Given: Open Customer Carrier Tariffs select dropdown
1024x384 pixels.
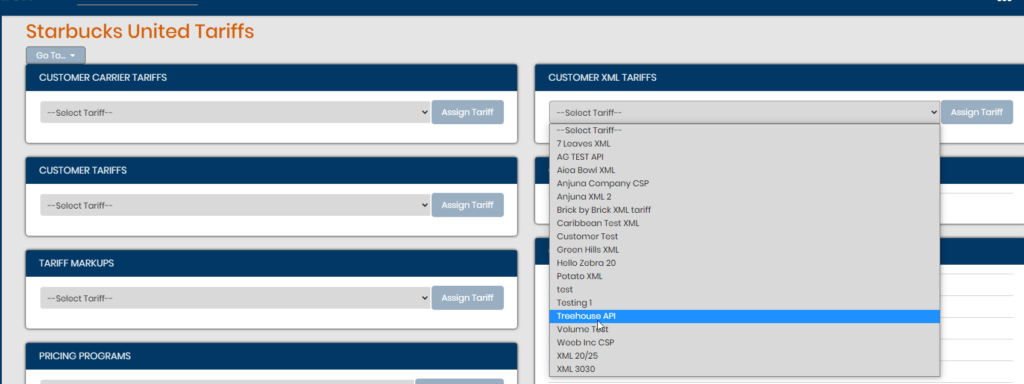Looking at the screenshot, I should point(234,112).
